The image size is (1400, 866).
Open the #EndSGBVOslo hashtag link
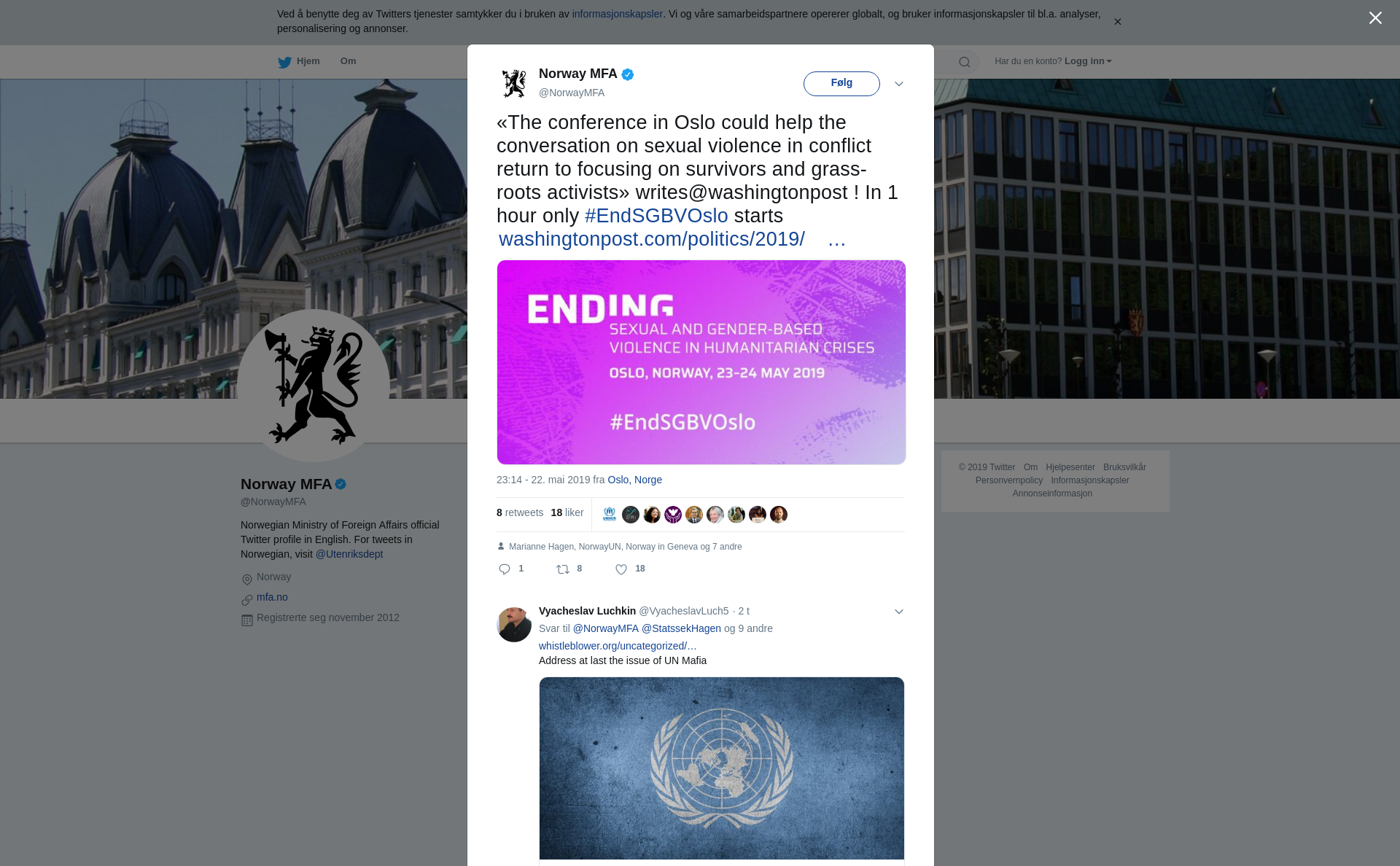656,216
